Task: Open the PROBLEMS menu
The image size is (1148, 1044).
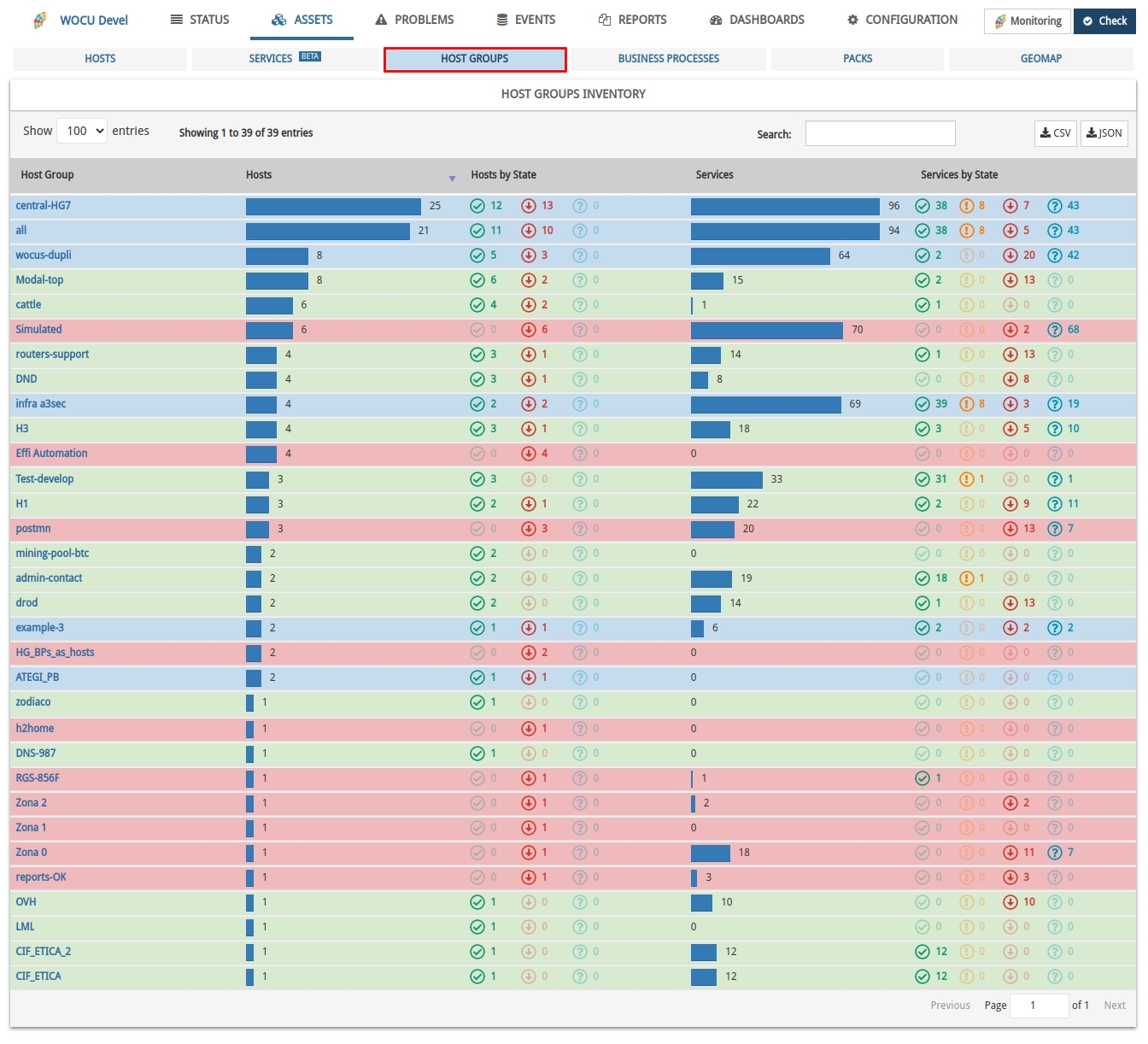Action: 415,20
